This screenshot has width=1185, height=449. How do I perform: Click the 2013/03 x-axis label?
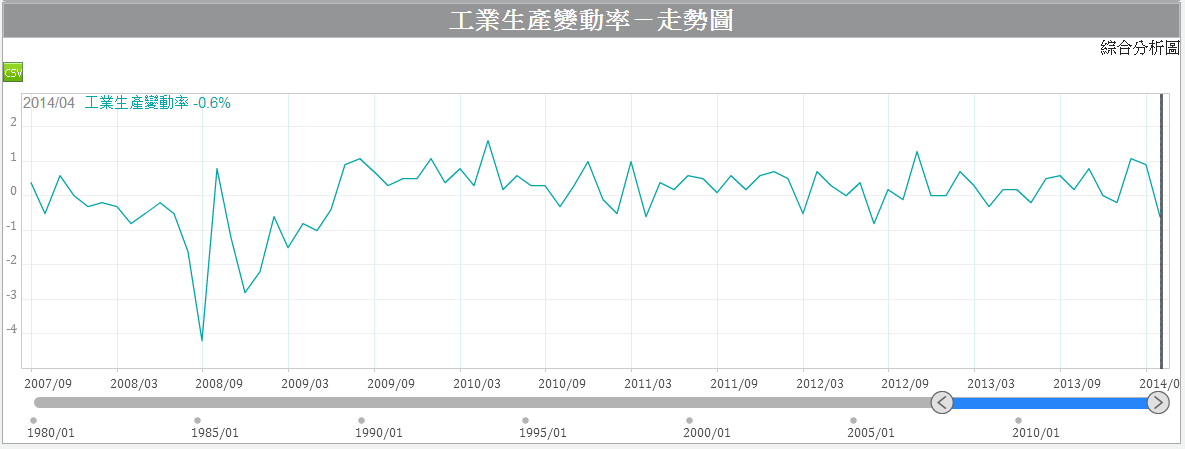992,382
